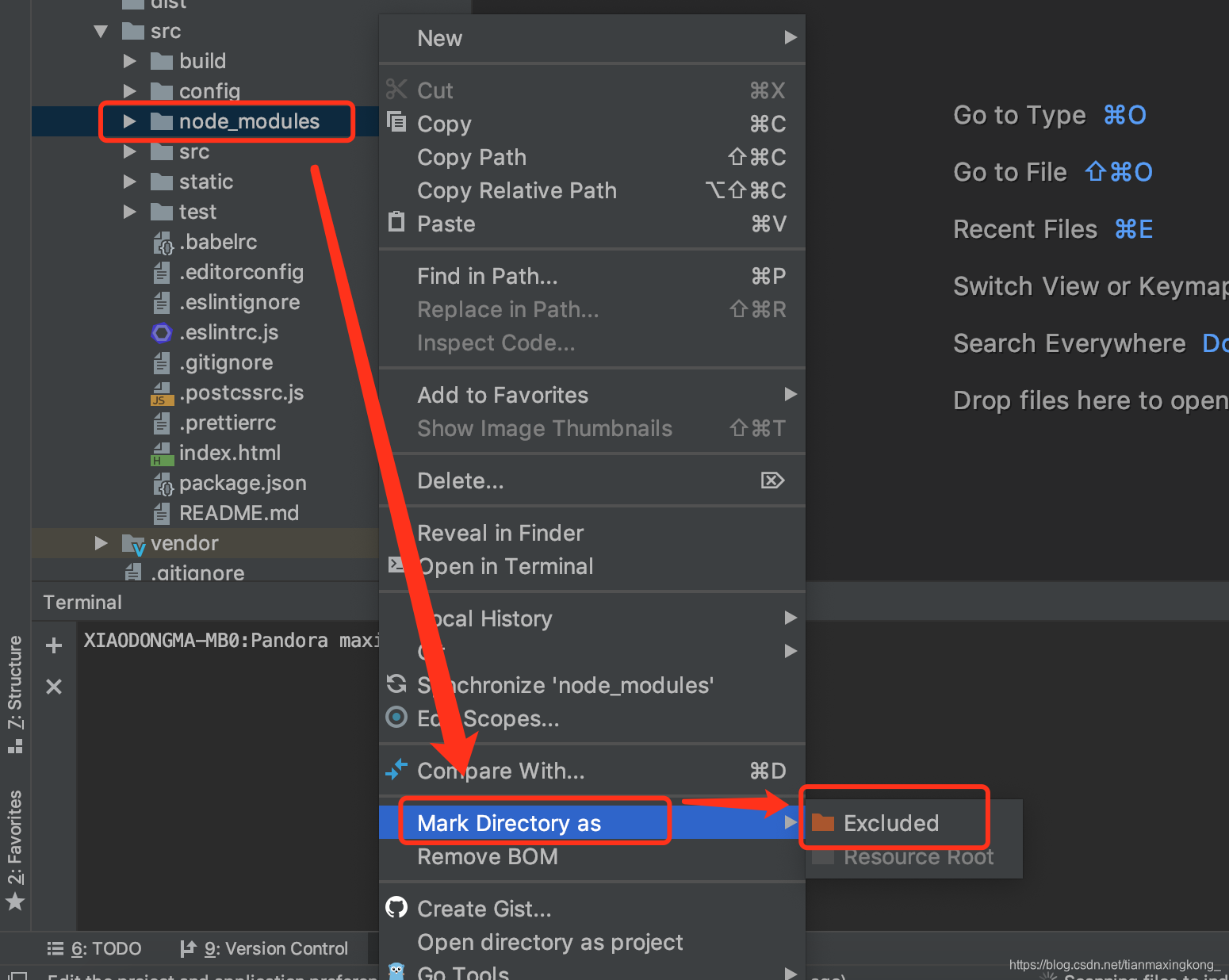Open the 7: Structure tool window icon
The image size is (1229, 980).
pyautogui.click(x=15, y=745)
